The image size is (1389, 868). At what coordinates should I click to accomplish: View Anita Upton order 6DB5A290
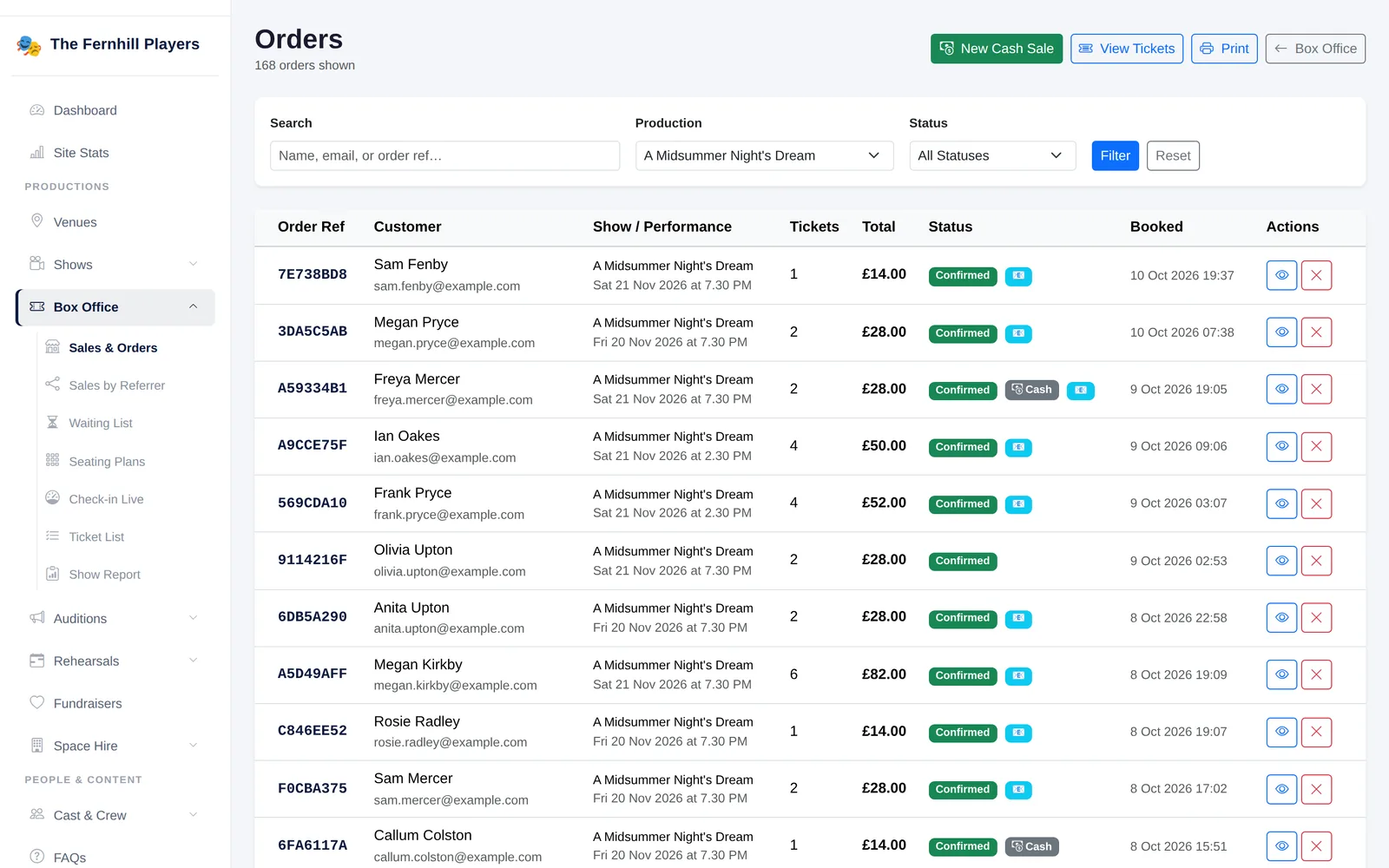coord(1281,617)
